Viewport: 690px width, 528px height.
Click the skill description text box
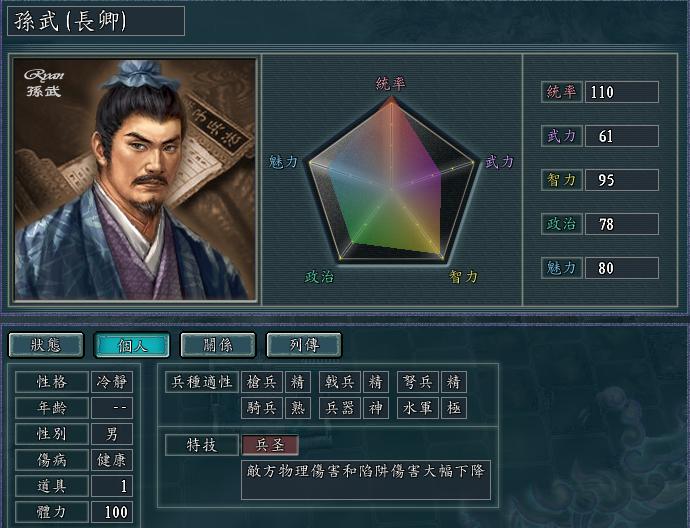(x=366, y=480)
